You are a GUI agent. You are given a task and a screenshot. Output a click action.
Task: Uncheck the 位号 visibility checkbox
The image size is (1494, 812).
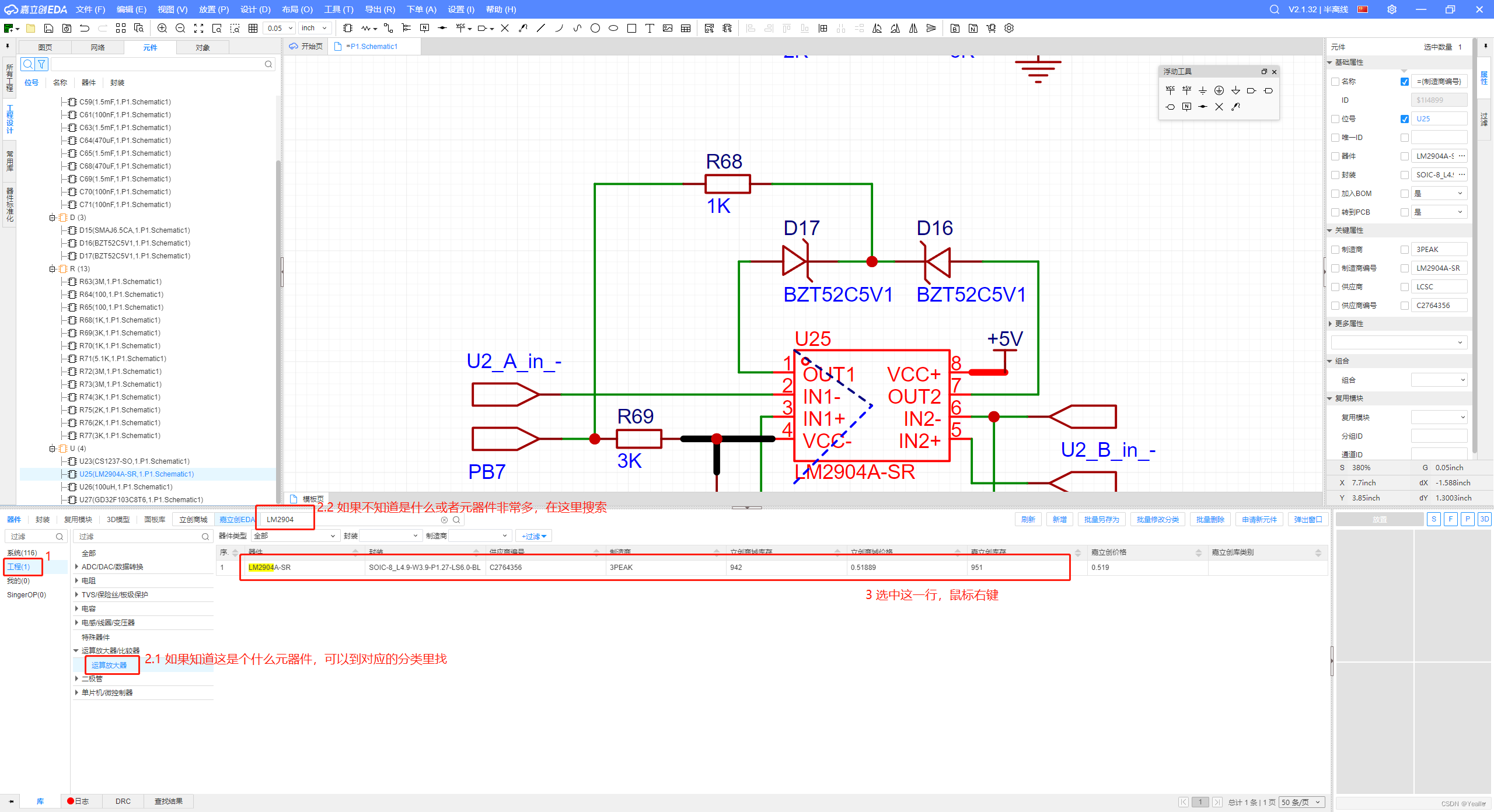click(x=1405, y=119)
